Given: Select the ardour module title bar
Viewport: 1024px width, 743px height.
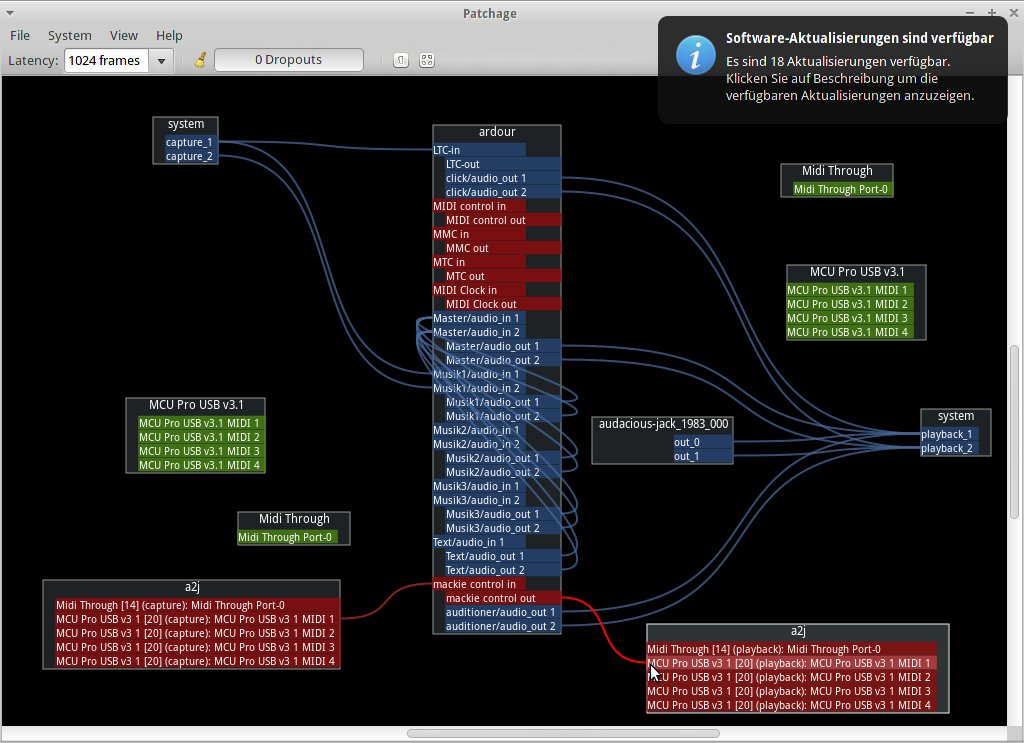Looking at the screenshot, I should click(496, 132).
